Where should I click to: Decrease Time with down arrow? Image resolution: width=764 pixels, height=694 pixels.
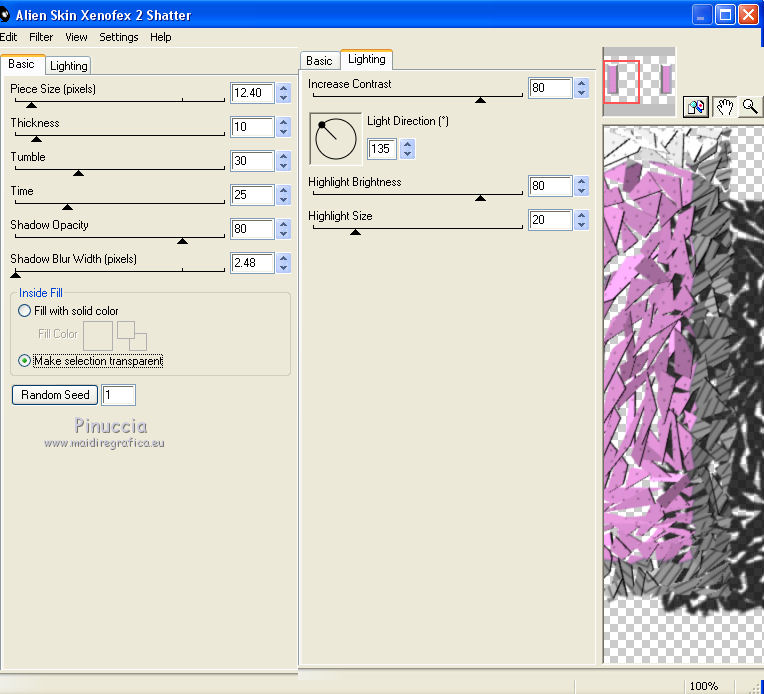tap(284, 200)
